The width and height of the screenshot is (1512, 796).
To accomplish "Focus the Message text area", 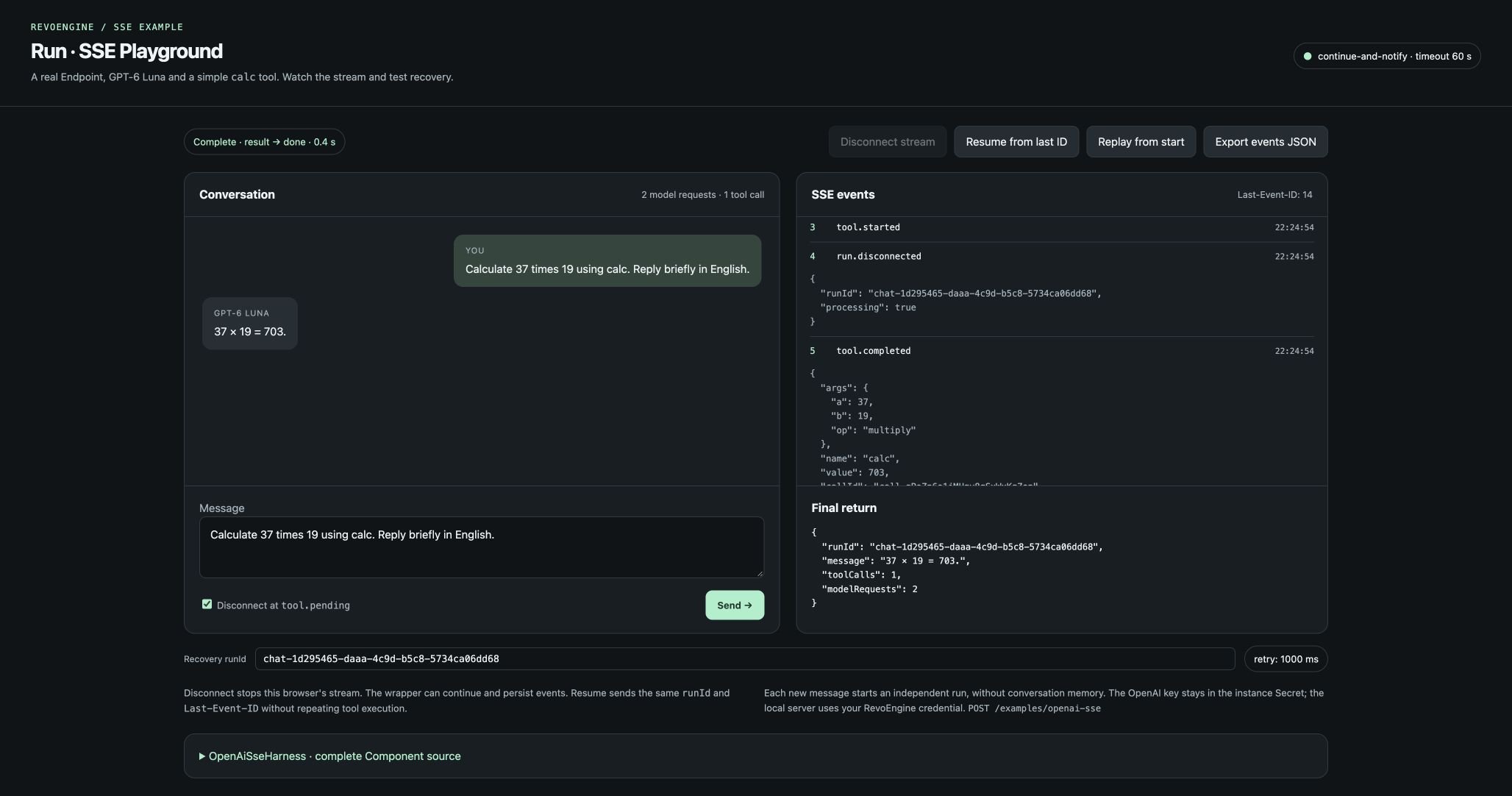I will 482,547.
